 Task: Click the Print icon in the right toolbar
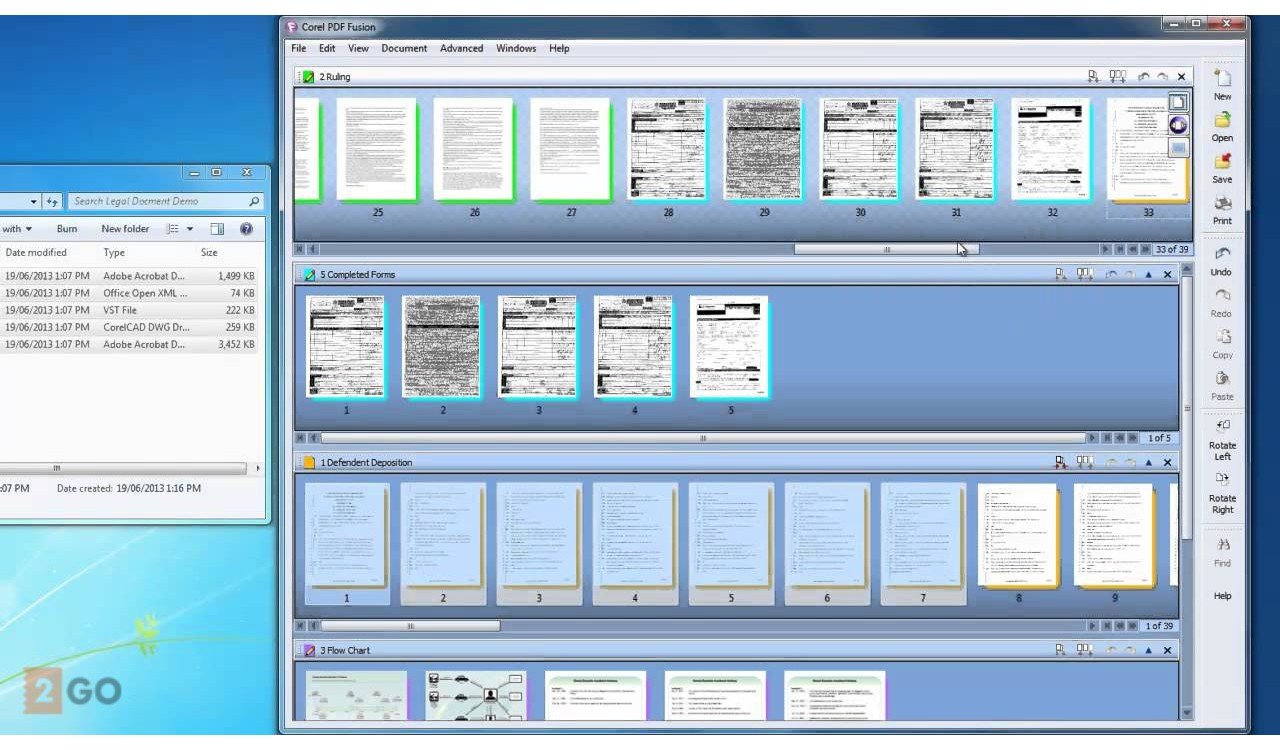click(x=1222, y=203)
